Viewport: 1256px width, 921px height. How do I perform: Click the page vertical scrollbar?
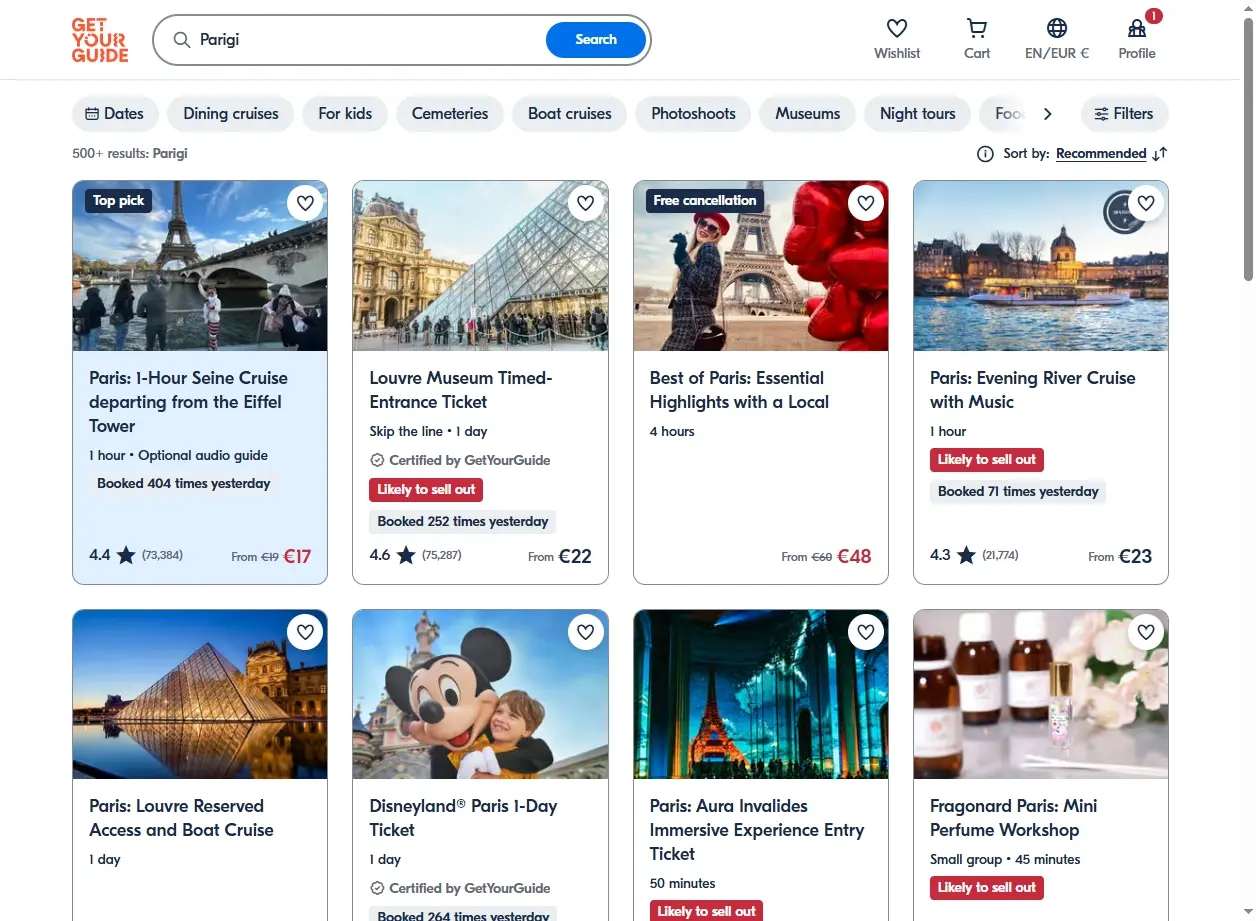(x=1248, y=150)
